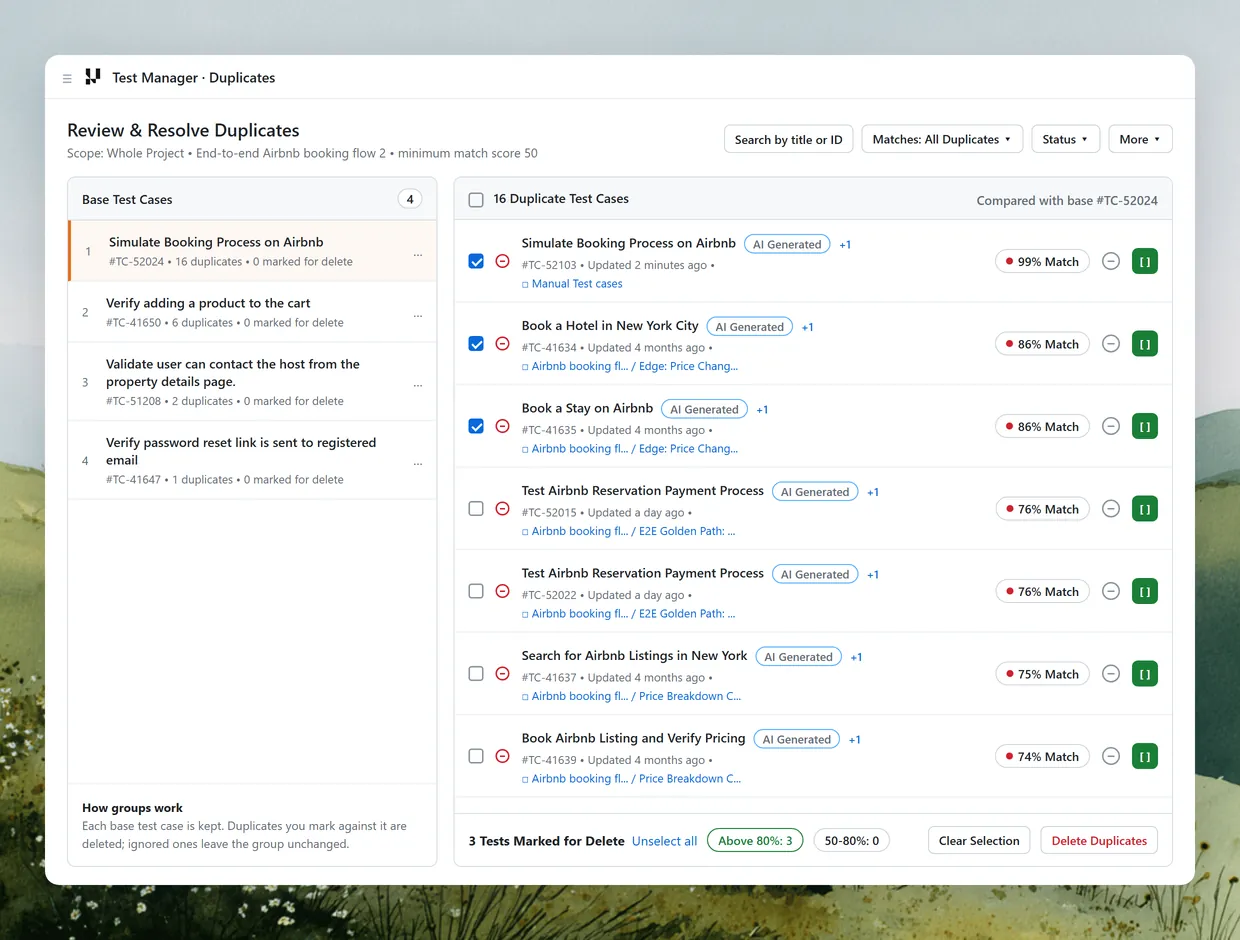Click red minus icon for Search for Airbnb Listings
The height and width of the screenshot is (940, 1240).
pos(502,673)
